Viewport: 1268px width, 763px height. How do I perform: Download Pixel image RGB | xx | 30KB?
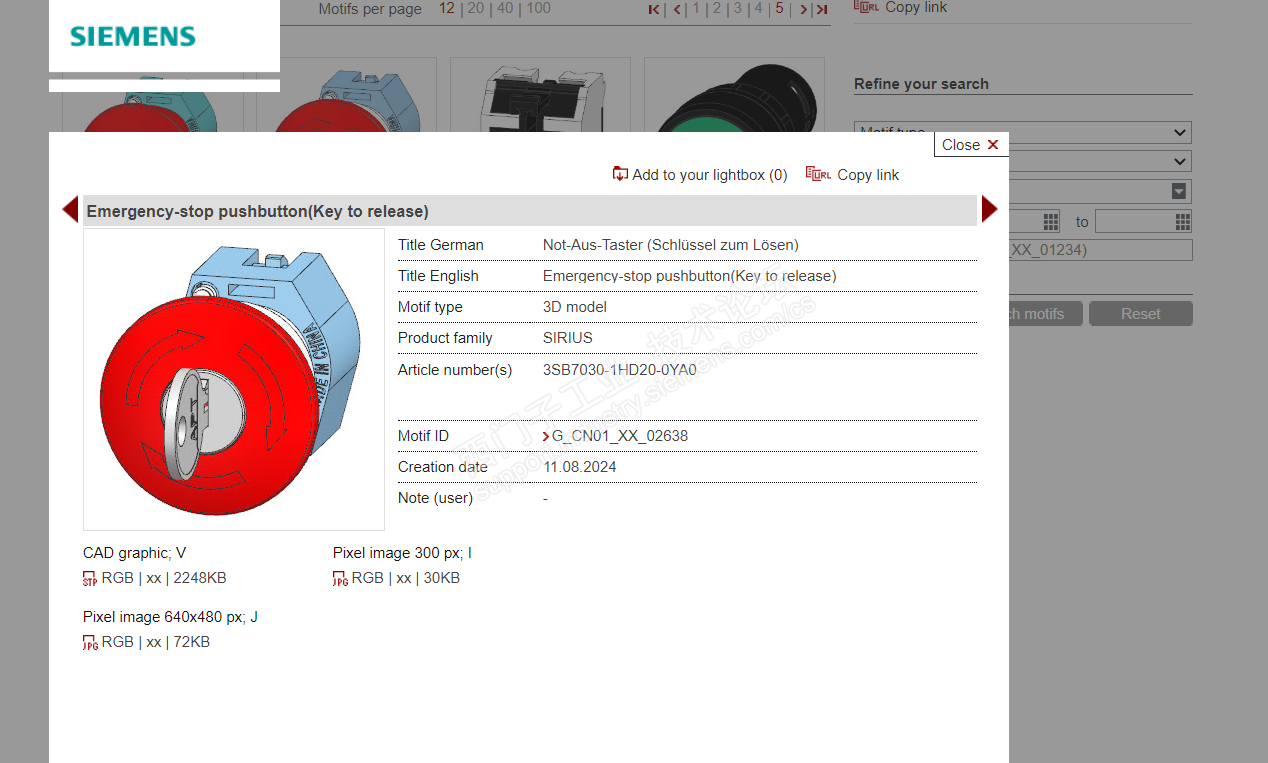pyautogui.click(x=405, y=578)
